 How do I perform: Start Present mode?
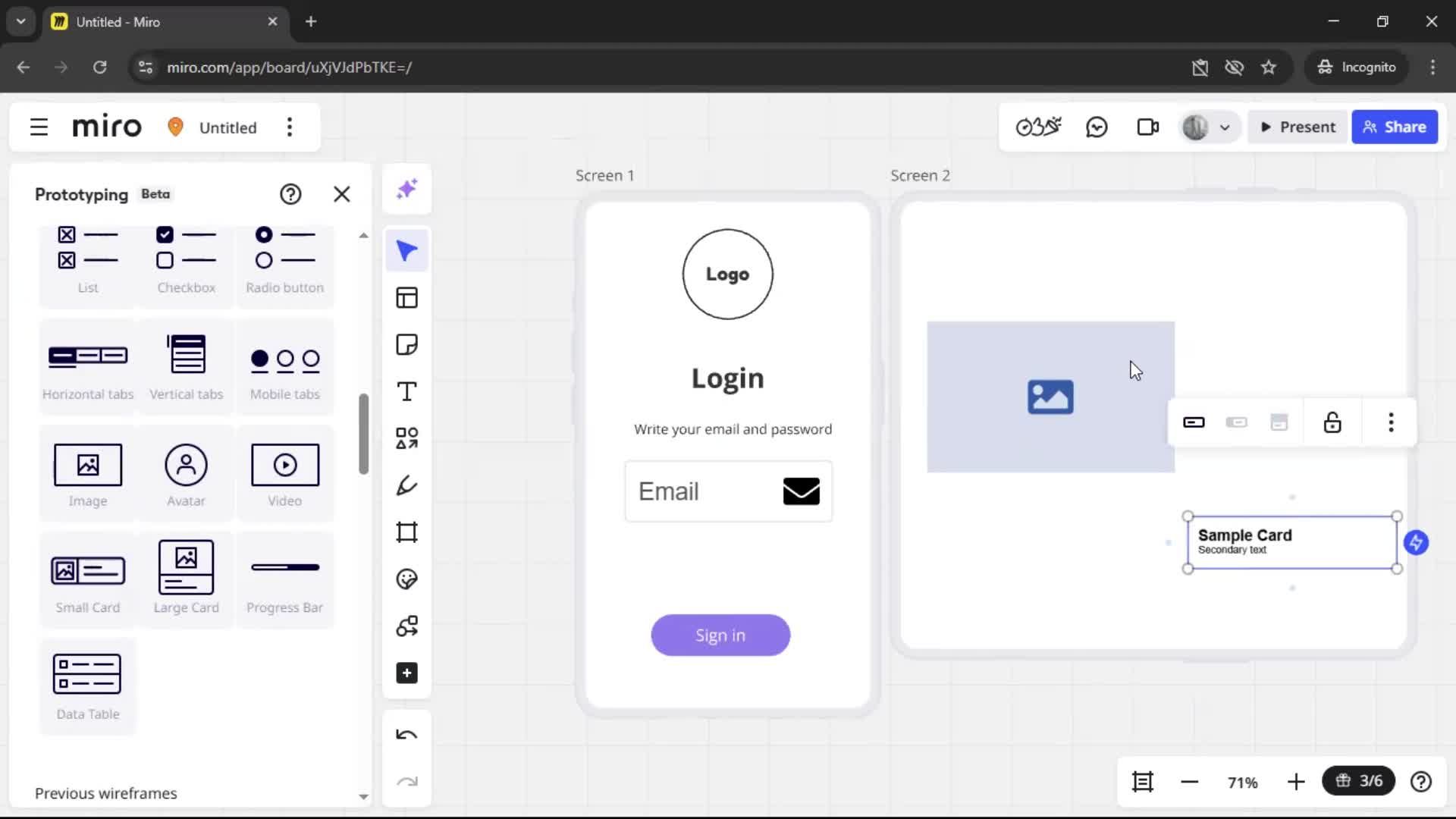tap(1298, 127)
